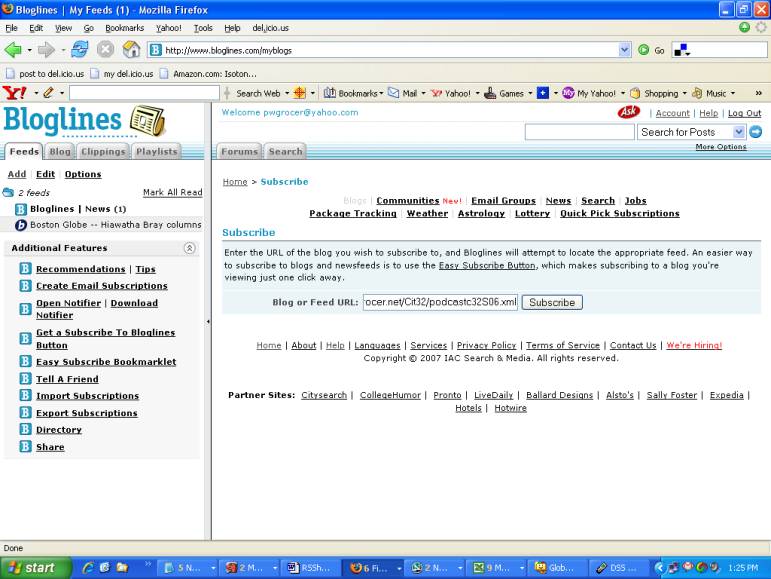771x579 pixels.
Task: Click the Subscribe button
Action: [552, 302]
